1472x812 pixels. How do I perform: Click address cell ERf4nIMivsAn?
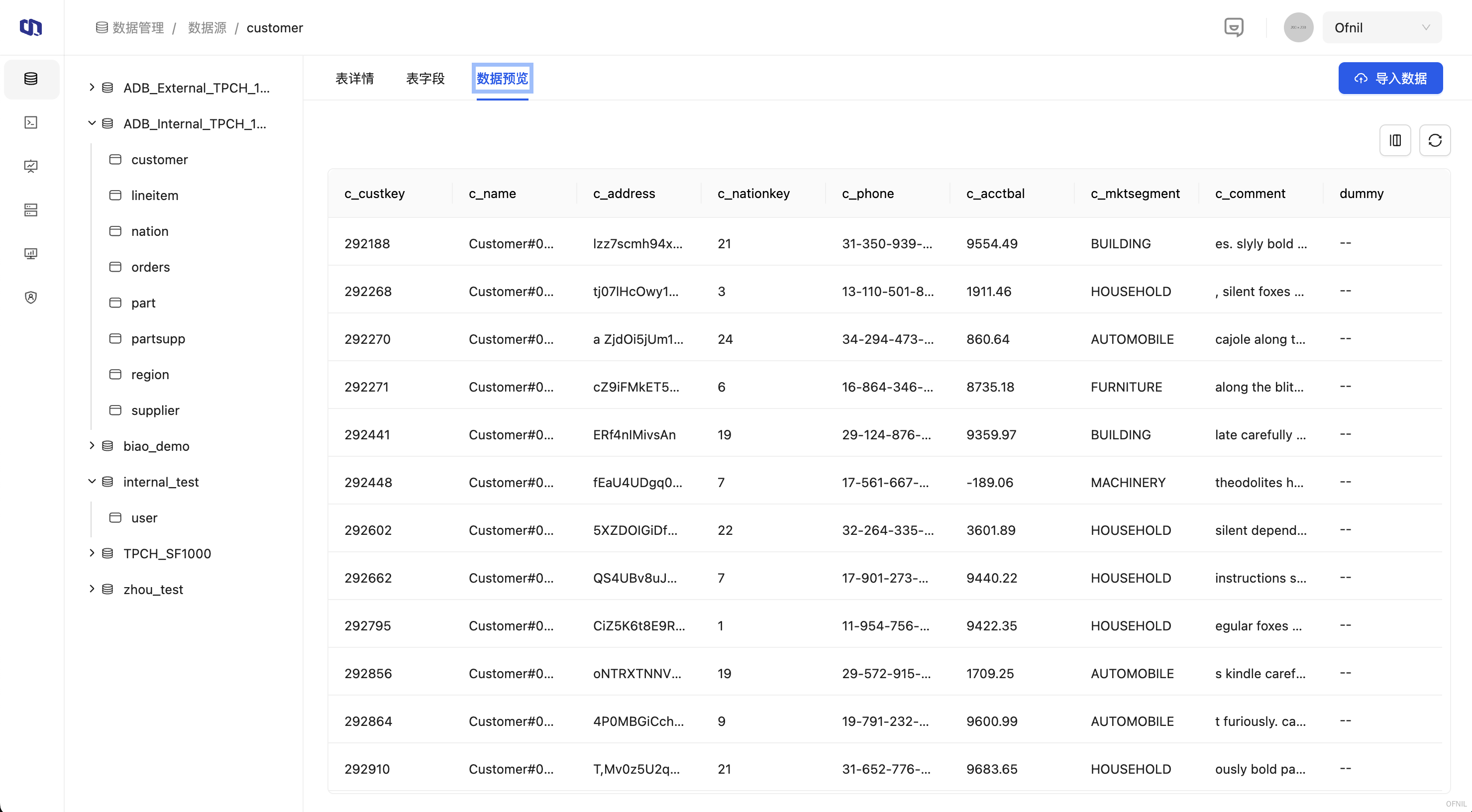coord(634,435)
